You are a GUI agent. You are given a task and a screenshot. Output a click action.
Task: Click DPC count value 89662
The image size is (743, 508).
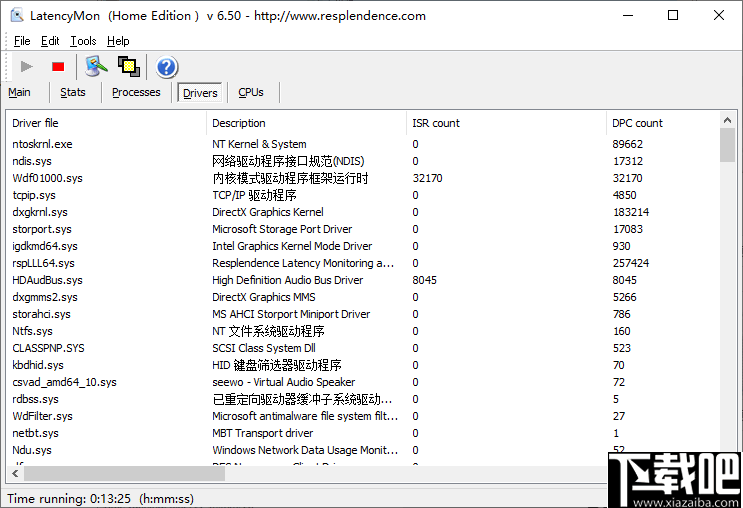627,144
